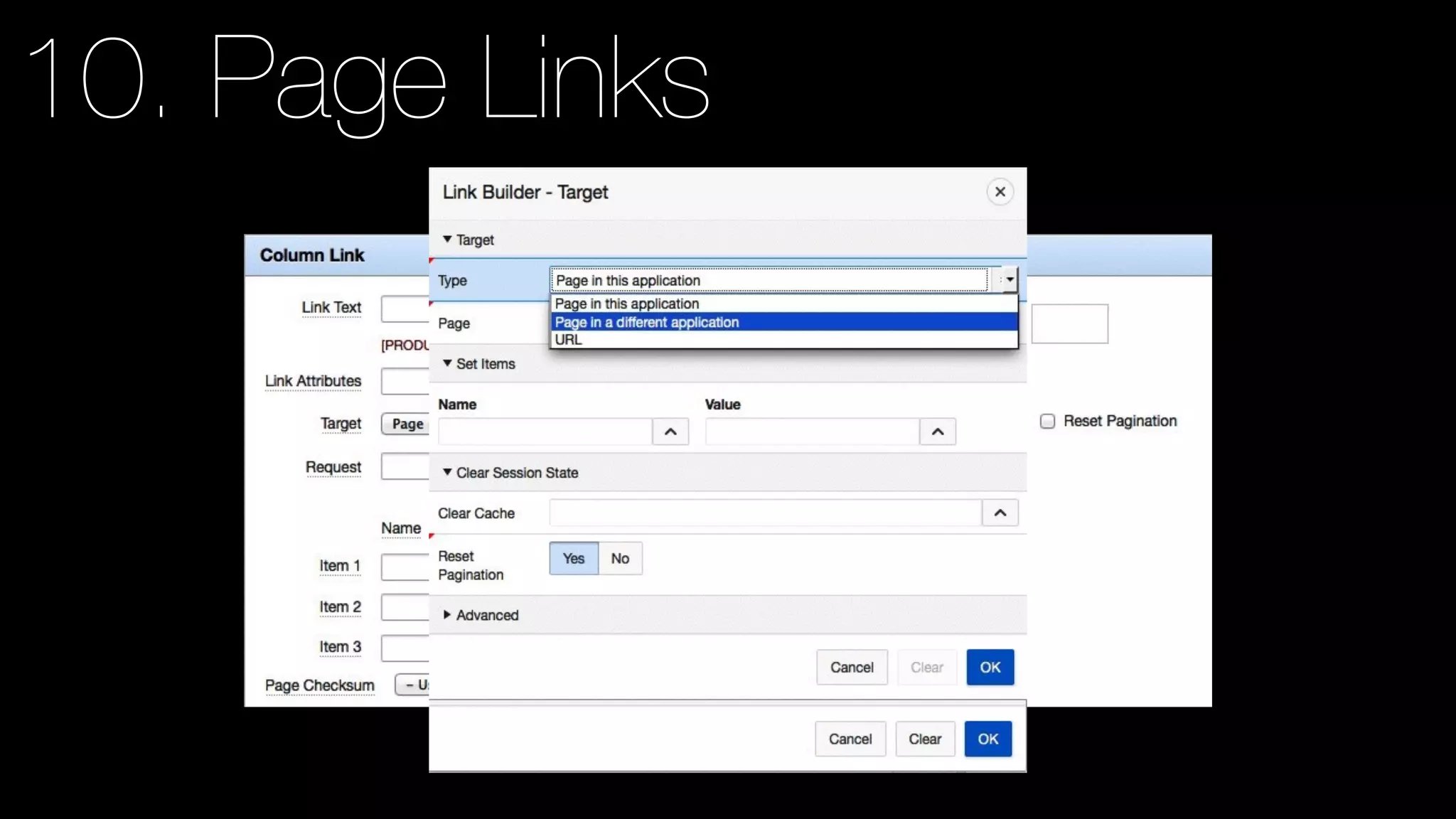This screenshot has width=1456, height=819.
Task: Click the bottom Cancel button
Action: point(850,739)
